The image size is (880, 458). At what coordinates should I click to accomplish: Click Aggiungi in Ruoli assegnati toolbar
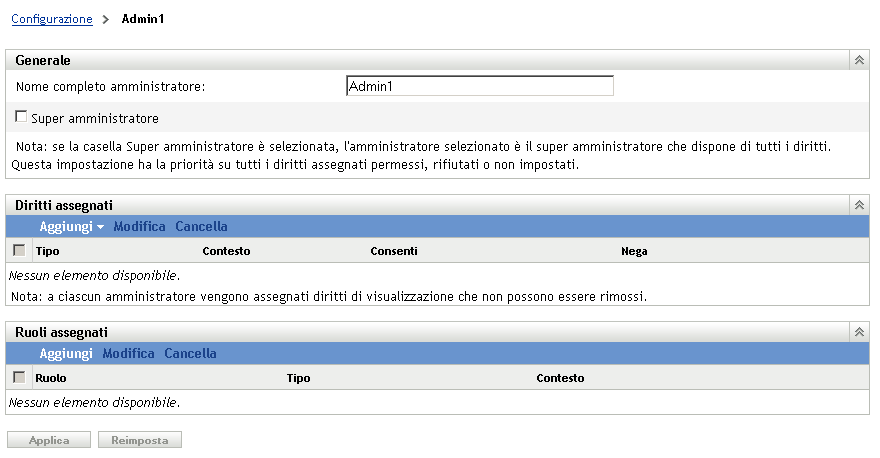click(x=66, y=354)
